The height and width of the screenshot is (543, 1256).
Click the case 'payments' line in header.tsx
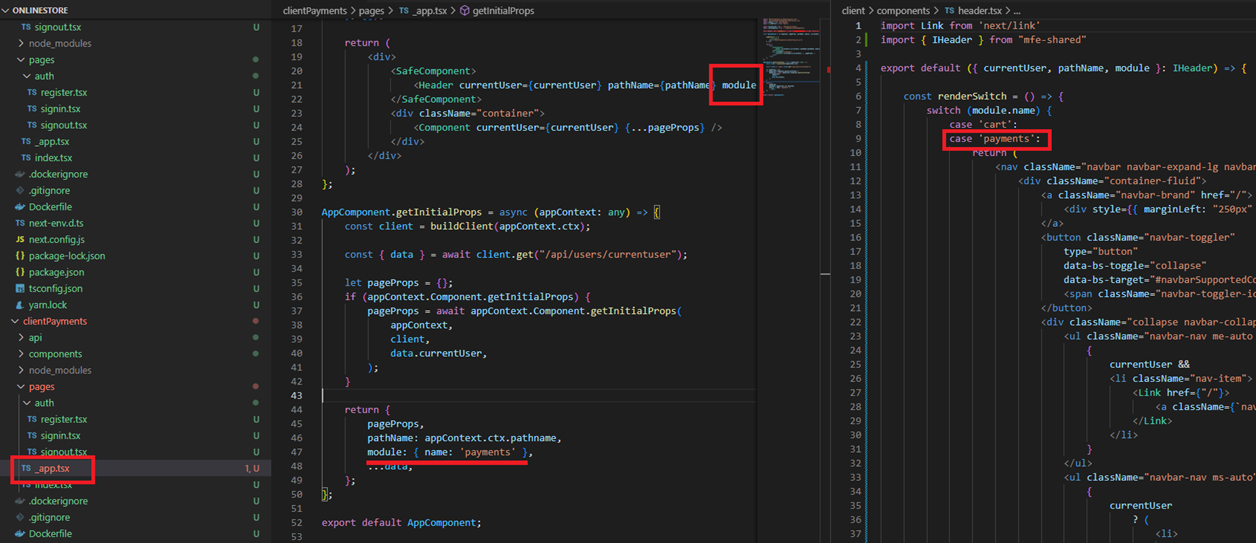[994, 139]
